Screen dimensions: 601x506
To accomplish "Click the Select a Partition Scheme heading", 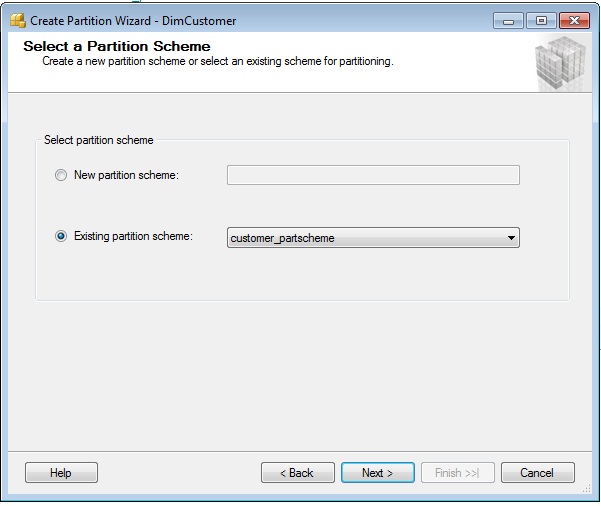I will point(117,46).
